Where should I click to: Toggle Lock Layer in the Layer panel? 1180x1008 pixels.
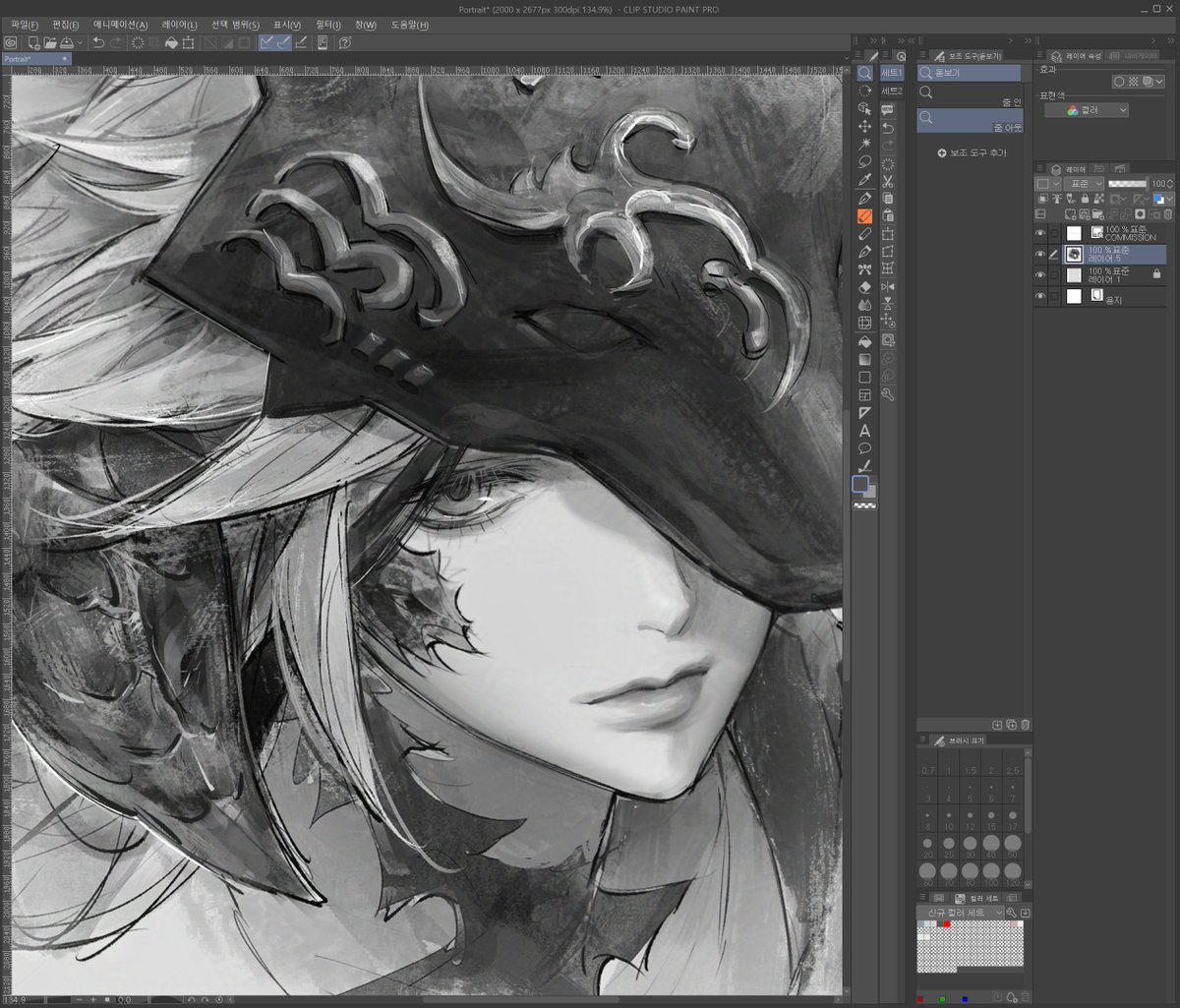[x=1084, y=199]
